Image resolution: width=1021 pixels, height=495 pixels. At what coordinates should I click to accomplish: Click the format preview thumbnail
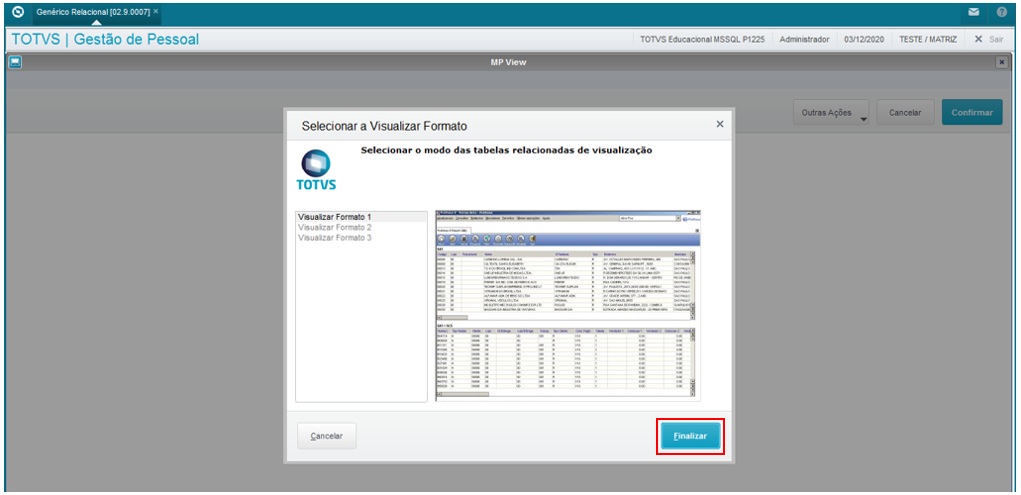click(568, 304)
